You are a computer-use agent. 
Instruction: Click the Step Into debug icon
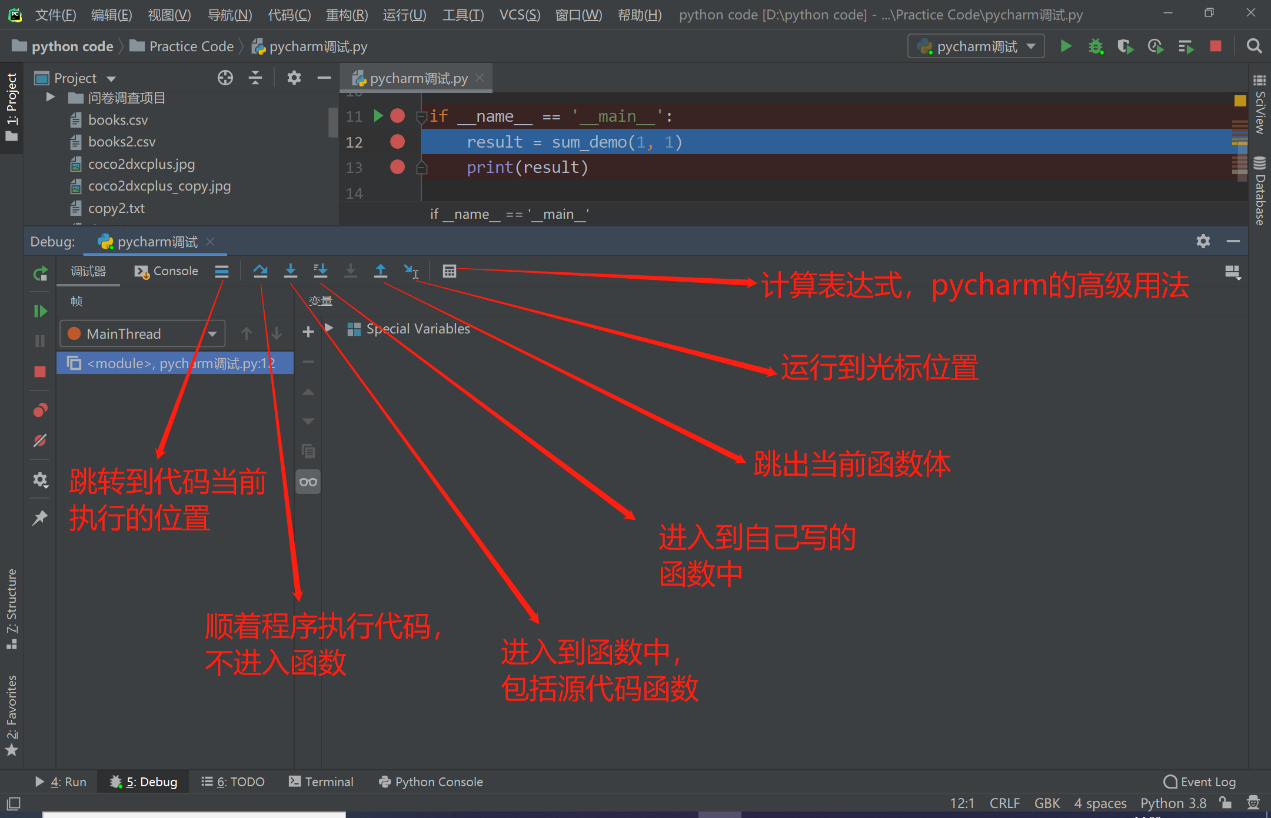(291, 271)
